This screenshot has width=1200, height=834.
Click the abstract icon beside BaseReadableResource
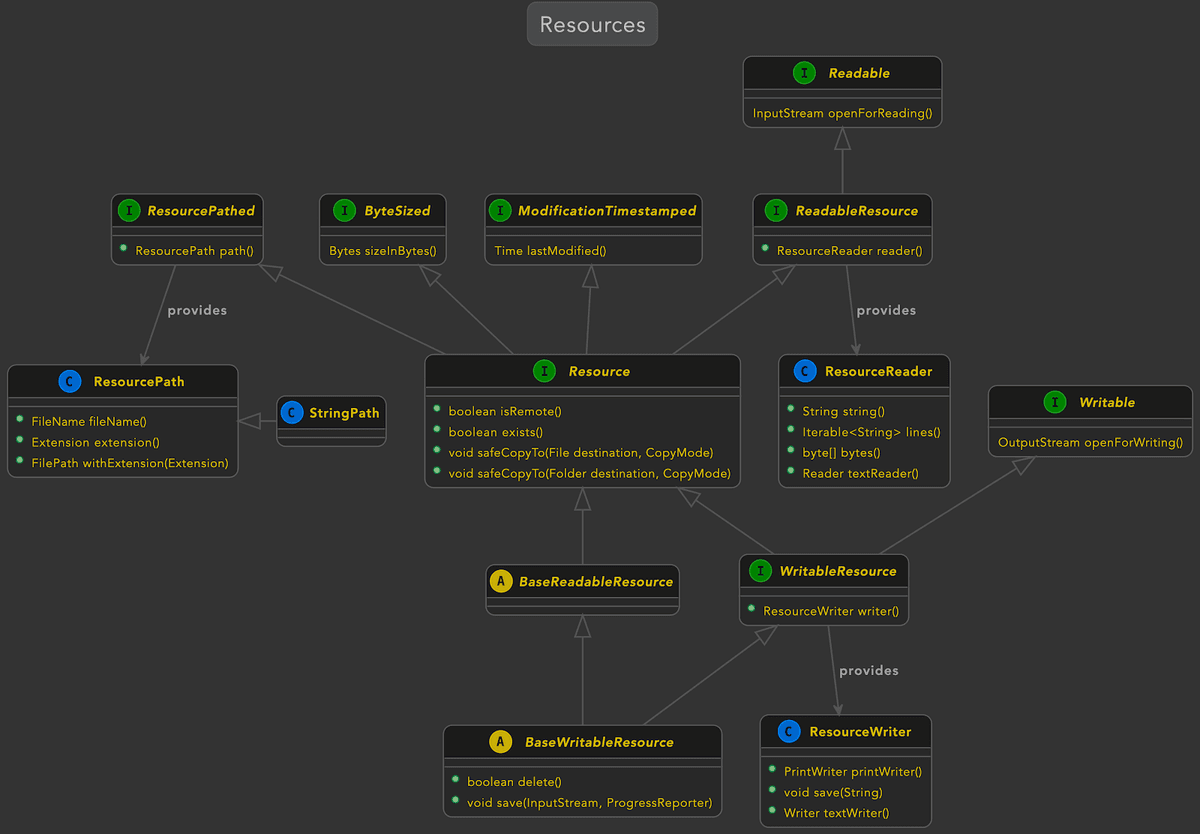(x=501, y=581)
